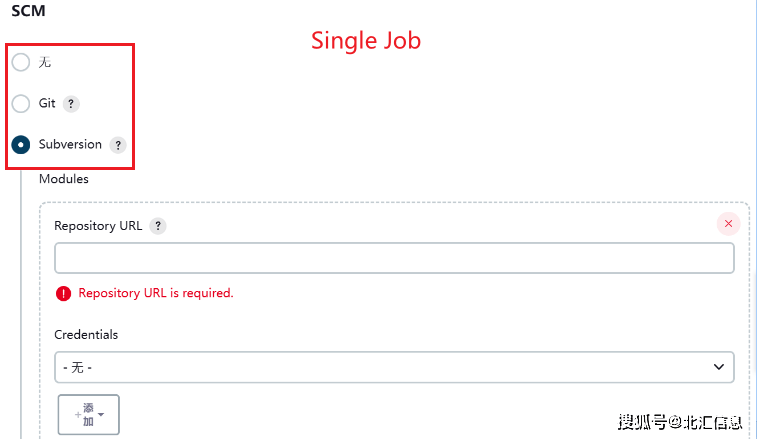
Task: Click into the Repository URL text field
Action: tap(394, 258)
